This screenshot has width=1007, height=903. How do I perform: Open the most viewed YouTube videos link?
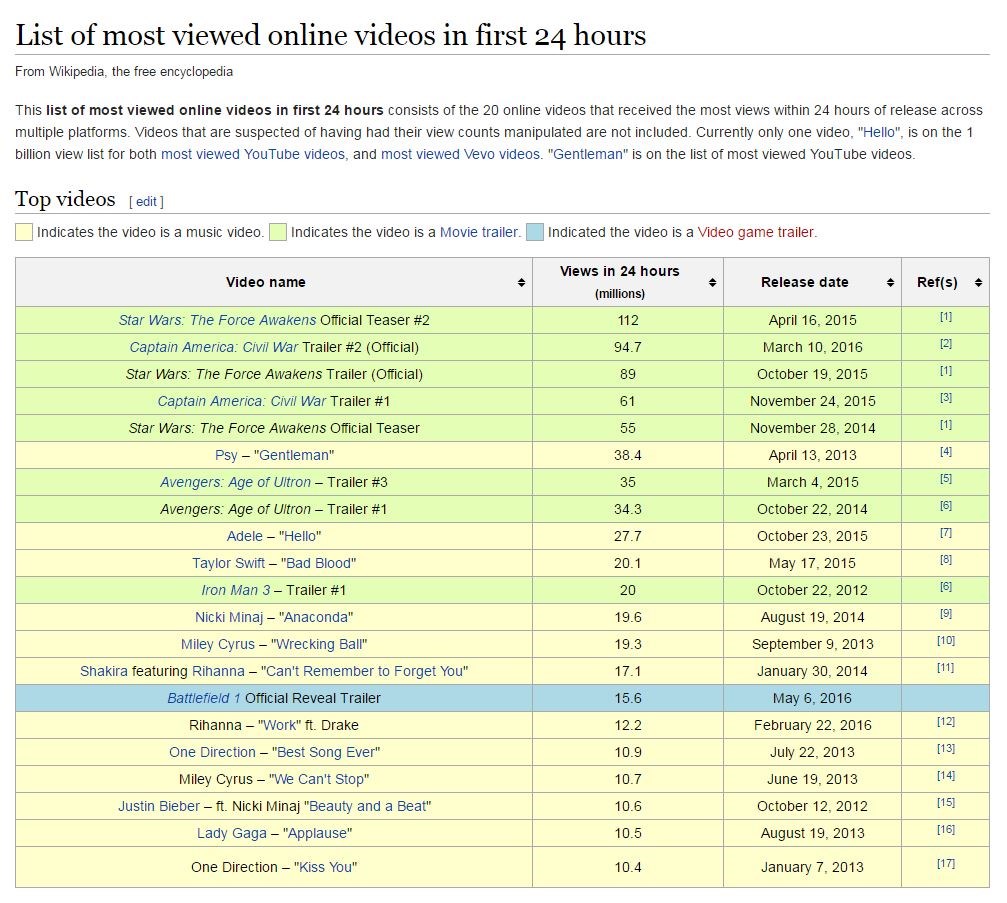(253, 154)
